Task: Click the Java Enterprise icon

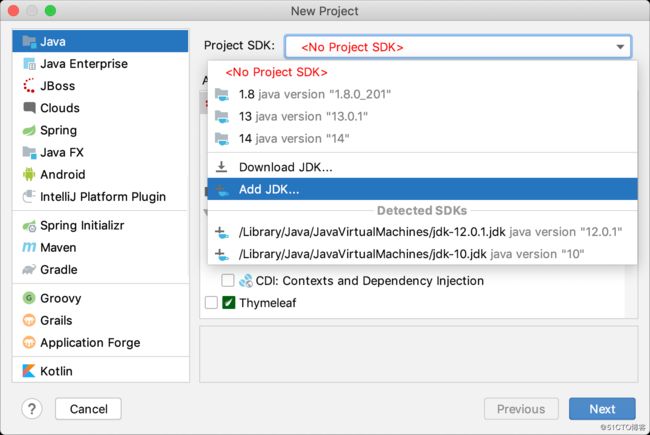Action: (x=29, y=64)
